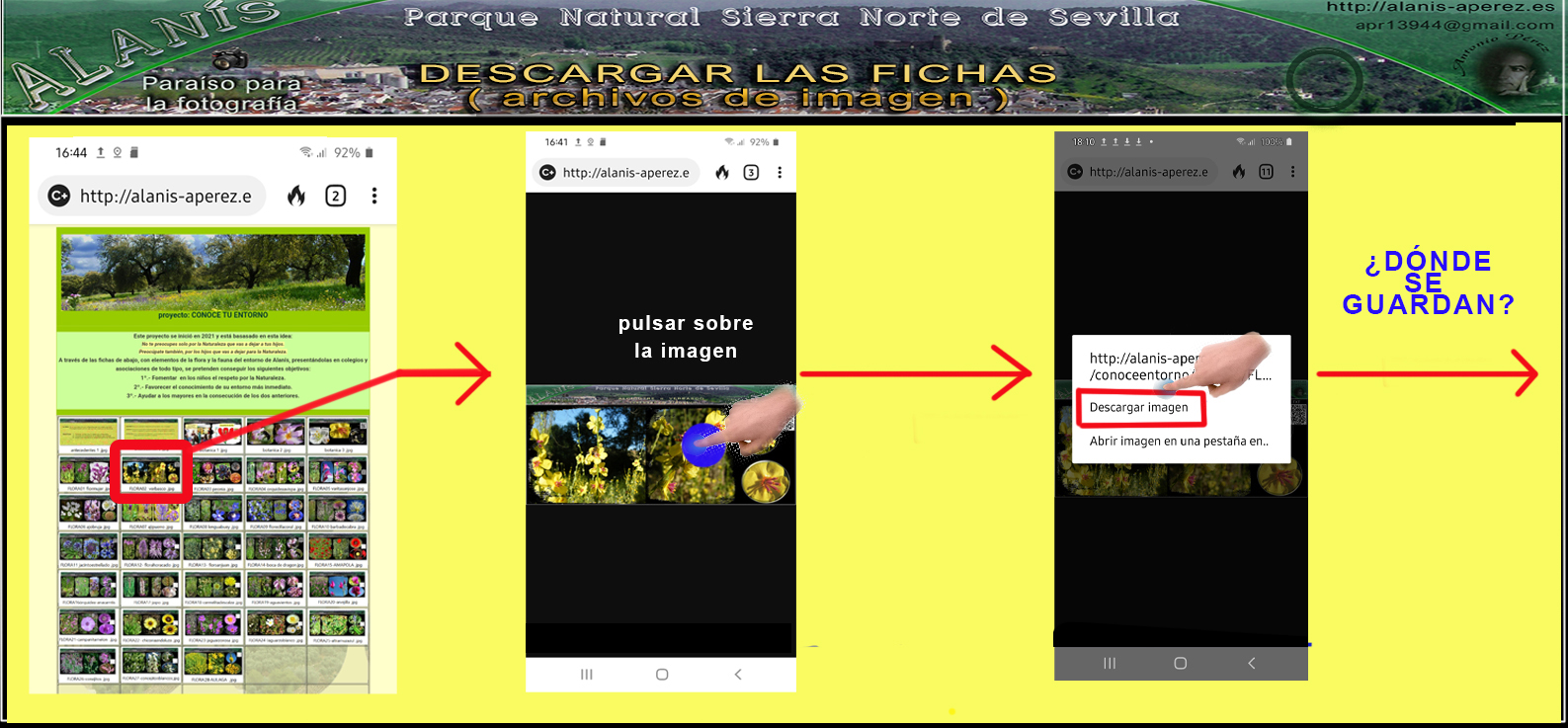Select 'Descargar imagen' from the context menu
Viewport: 1568px width, 728px height.
(x=1139, y=408)
